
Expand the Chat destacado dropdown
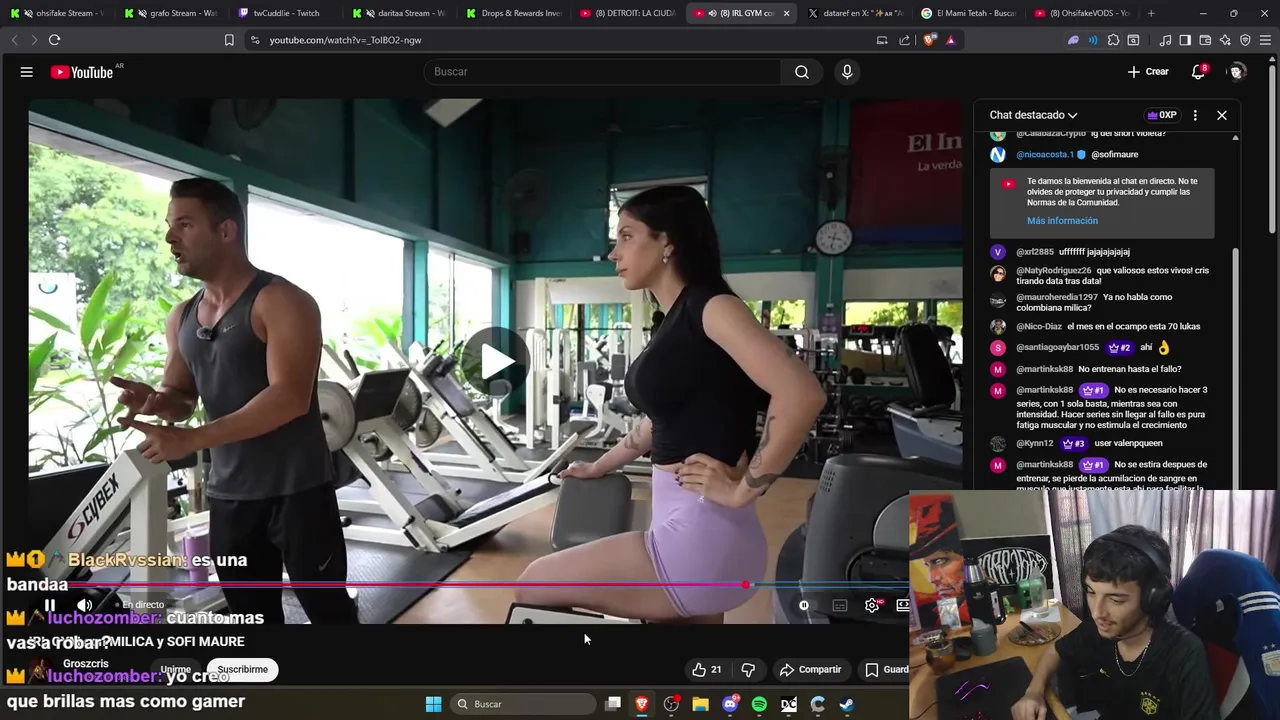click(1033, 115)
